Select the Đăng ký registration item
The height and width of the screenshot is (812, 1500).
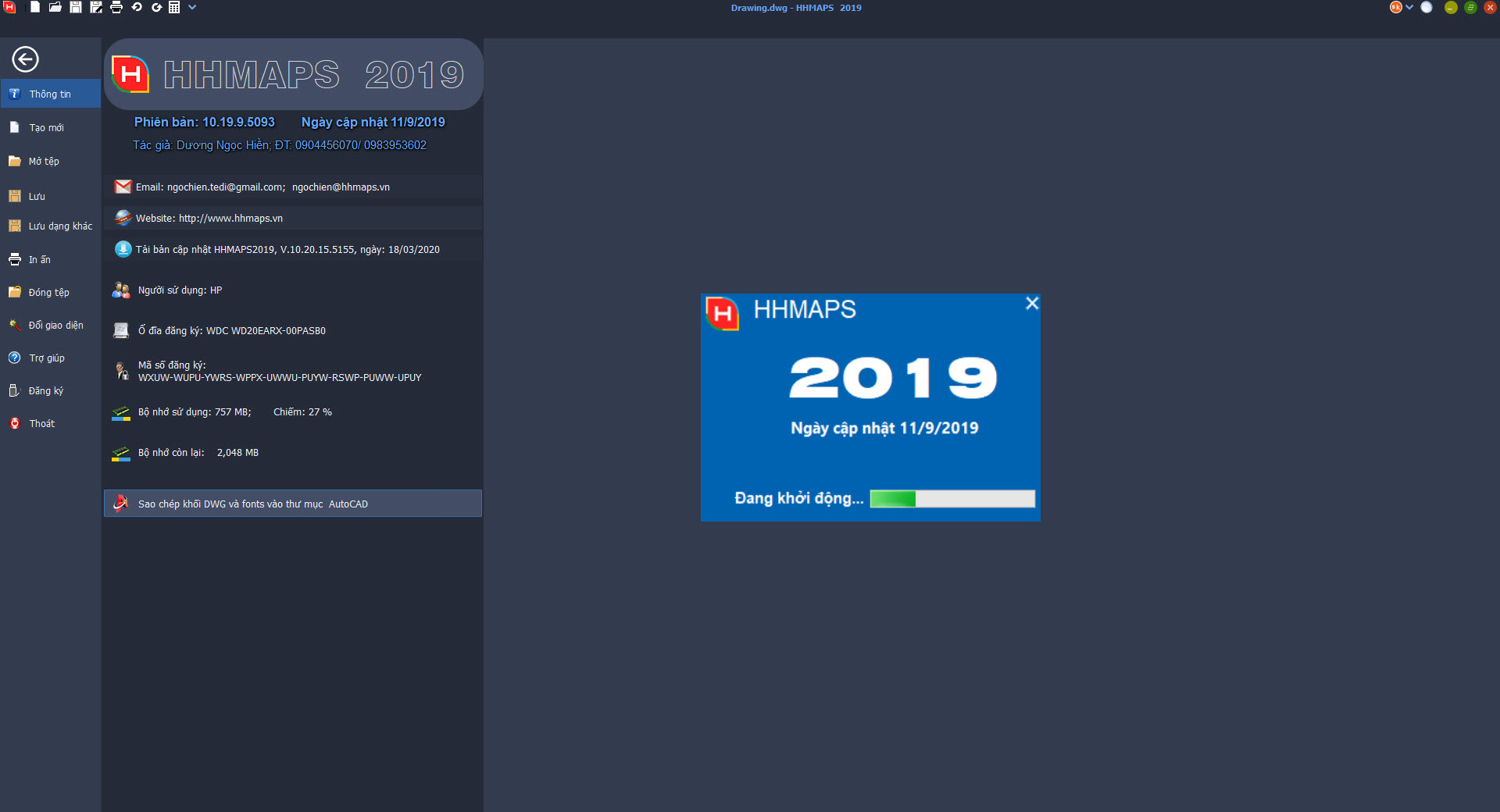(51, 390)
